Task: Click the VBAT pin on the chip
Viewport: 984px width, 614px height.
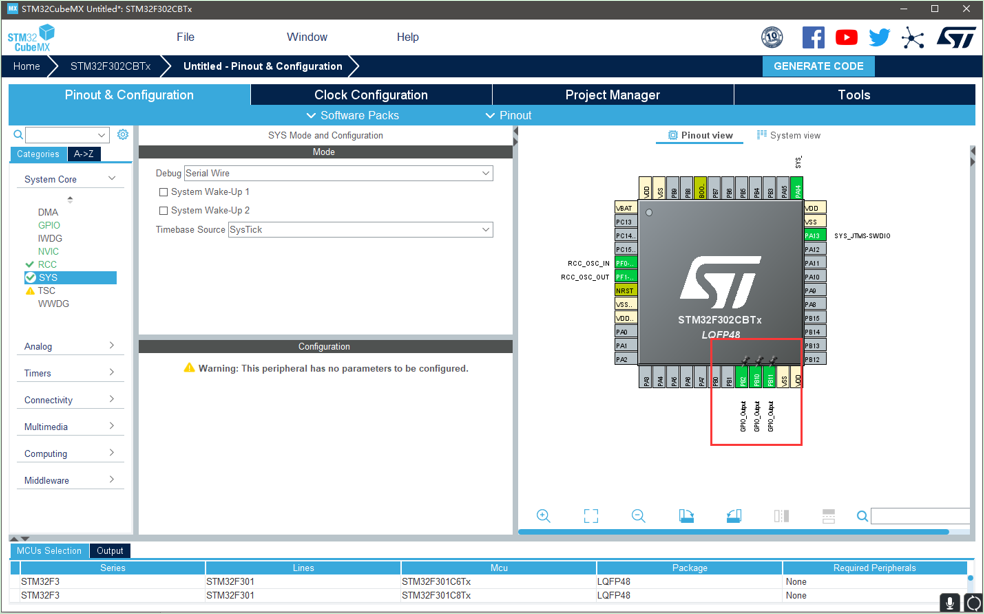Action: pyautogui.click(x=626, y=208)
